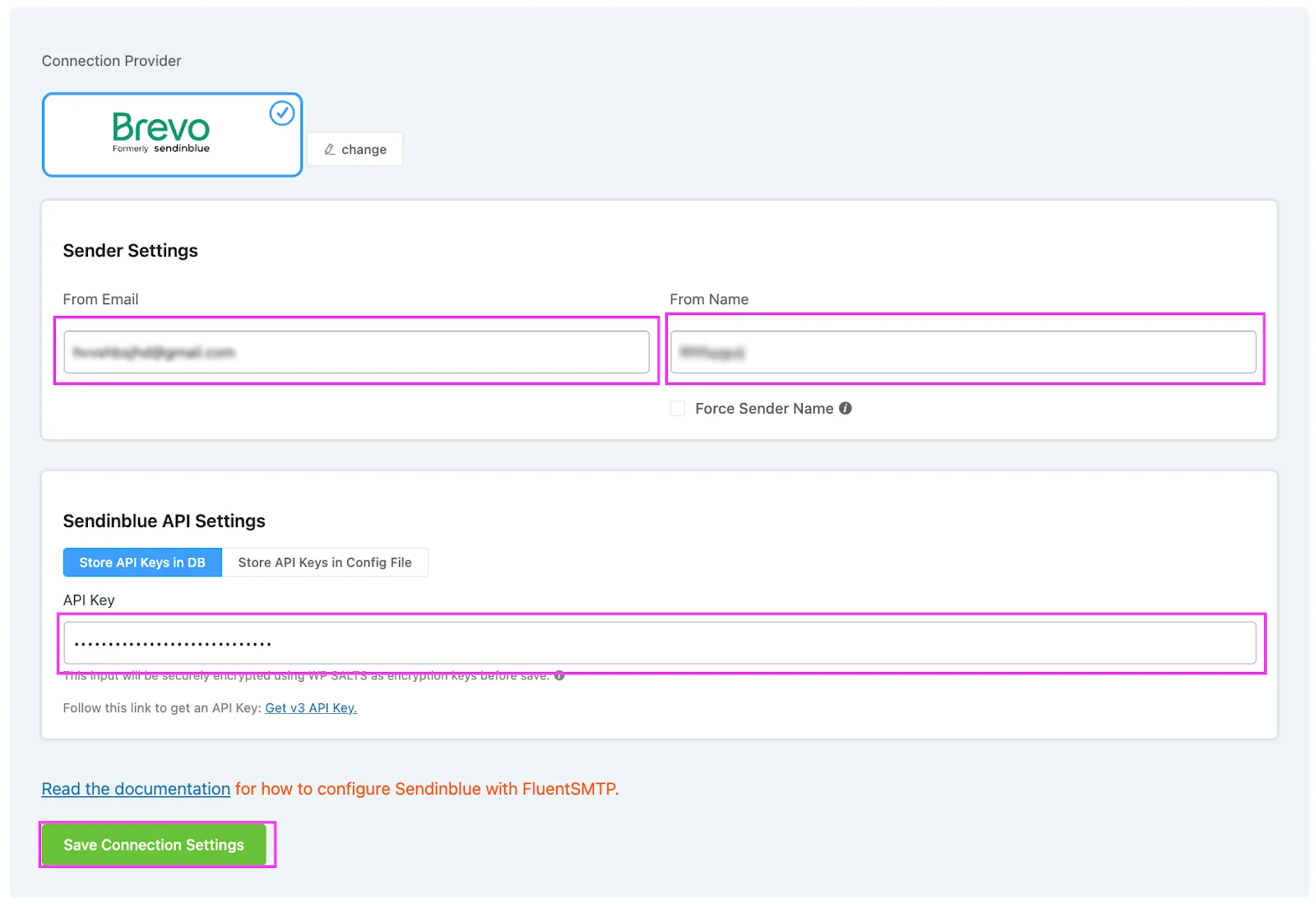Screen dimensions: 1316x904
Task: Click the Connection Provider label
Action: tap(111, 61)
